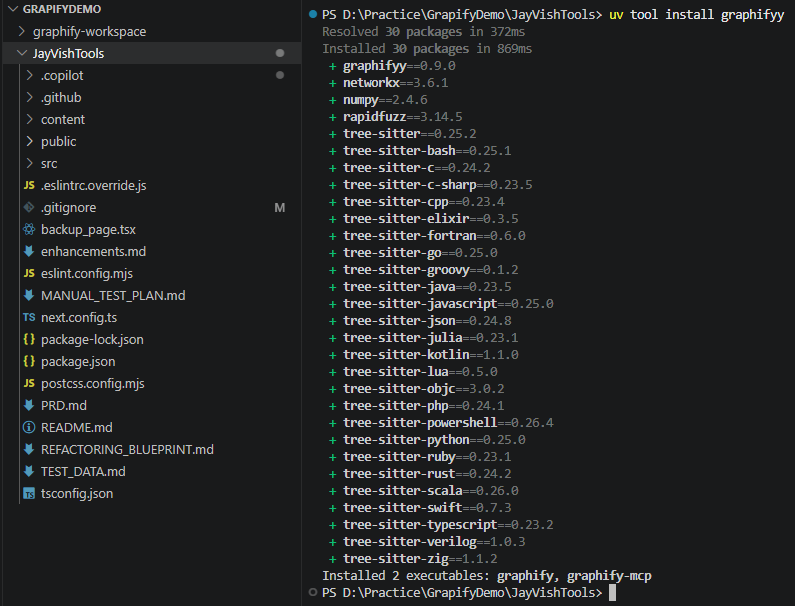Click info icon of README.md
The width and height of the screenshot is (795, 606).
click(x=29, y=427)
